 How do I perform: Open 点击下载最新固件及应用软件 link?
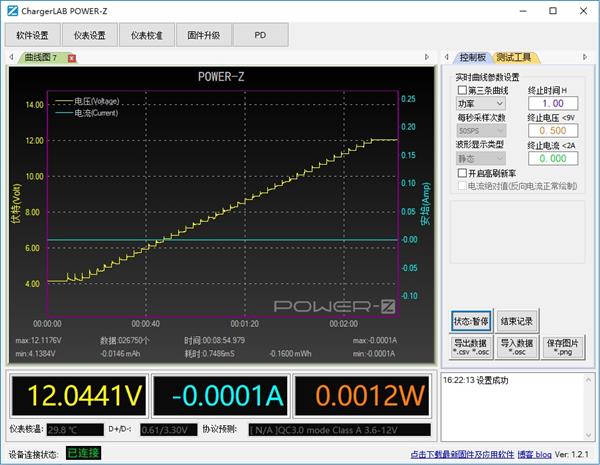[x=462, y=454]
